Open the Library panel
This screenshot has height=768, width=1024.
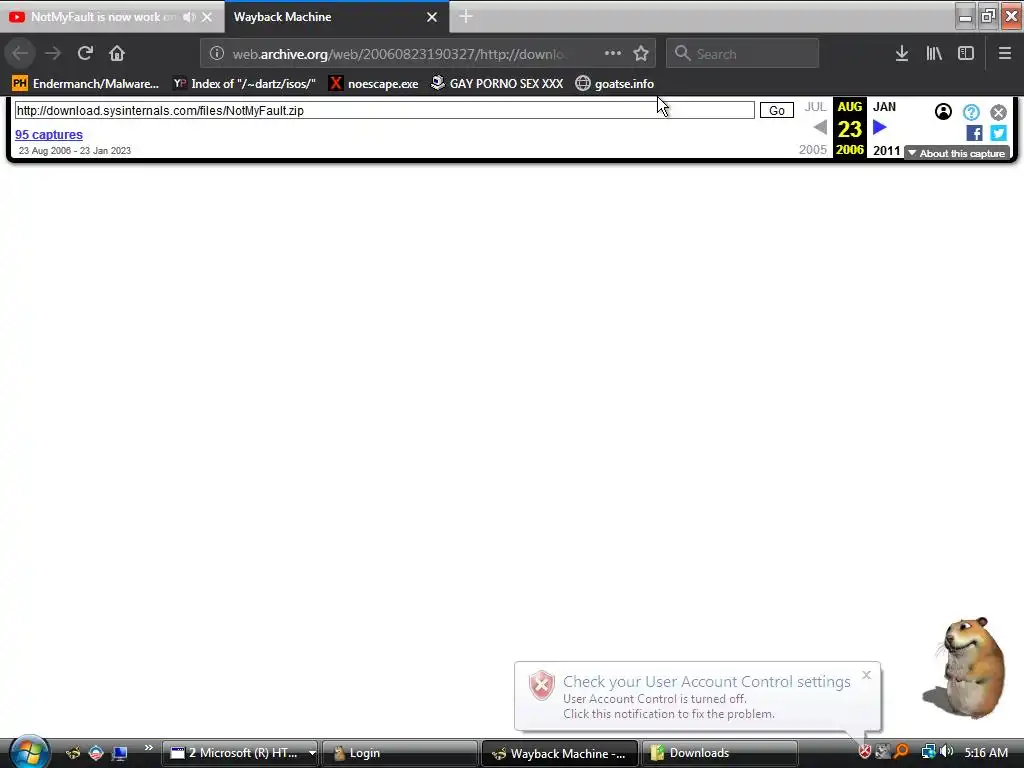coord(934,54)
